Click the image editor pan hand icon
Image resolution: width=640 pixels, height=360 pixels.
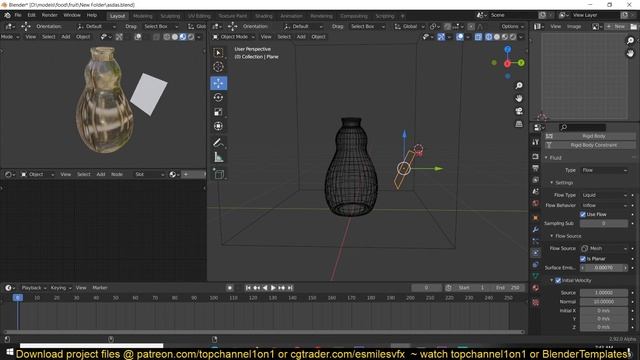[x=630, y=53]
